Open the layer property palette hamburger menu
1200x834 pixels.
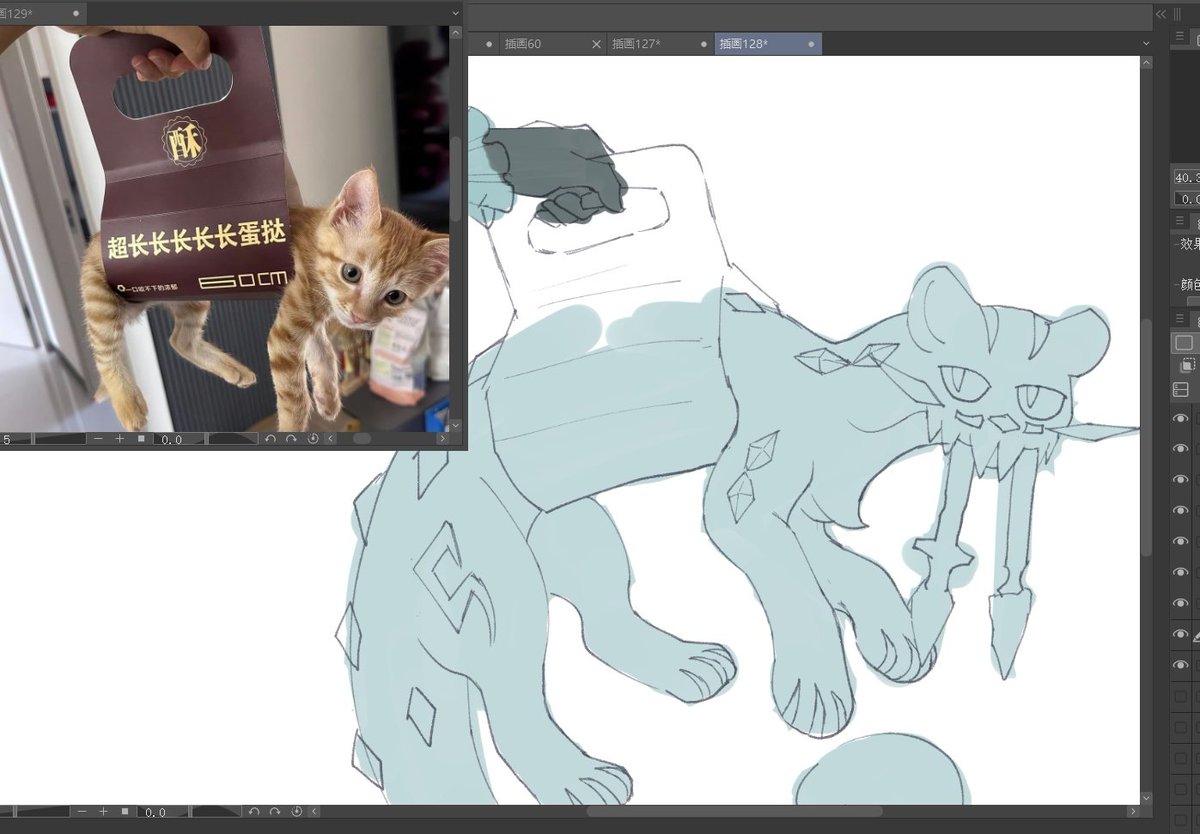tap(1180, 222)
